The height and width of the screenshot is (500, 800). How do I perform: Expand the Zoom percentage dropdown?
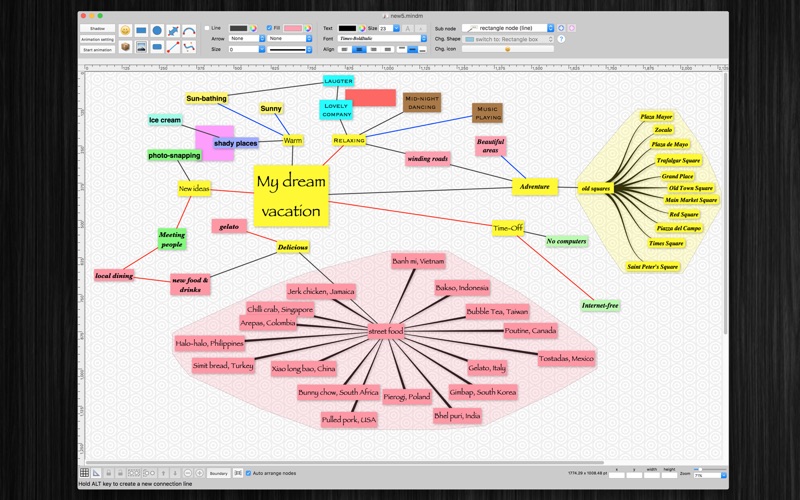[710, 476]
